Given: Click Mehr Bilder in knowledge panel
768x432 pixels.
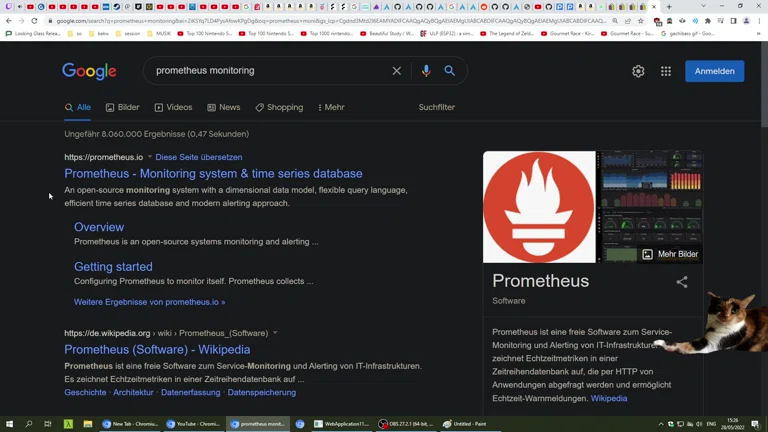Looking at the screenshot, I should [671, 254].
